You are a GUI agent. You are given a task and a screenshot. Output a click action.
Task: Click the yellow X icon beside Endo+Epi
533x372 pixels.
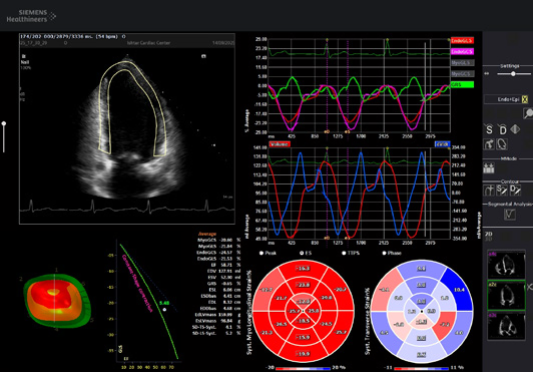click(x=525, y=99)
